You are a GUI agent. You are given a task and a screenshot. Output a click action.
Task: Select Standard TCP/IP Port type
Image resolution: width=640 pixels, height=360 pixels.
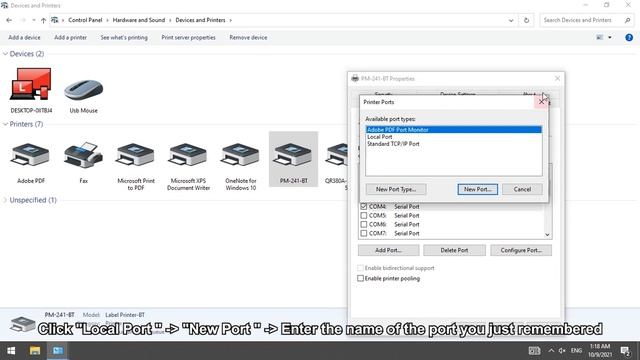[x=453, y=144]
